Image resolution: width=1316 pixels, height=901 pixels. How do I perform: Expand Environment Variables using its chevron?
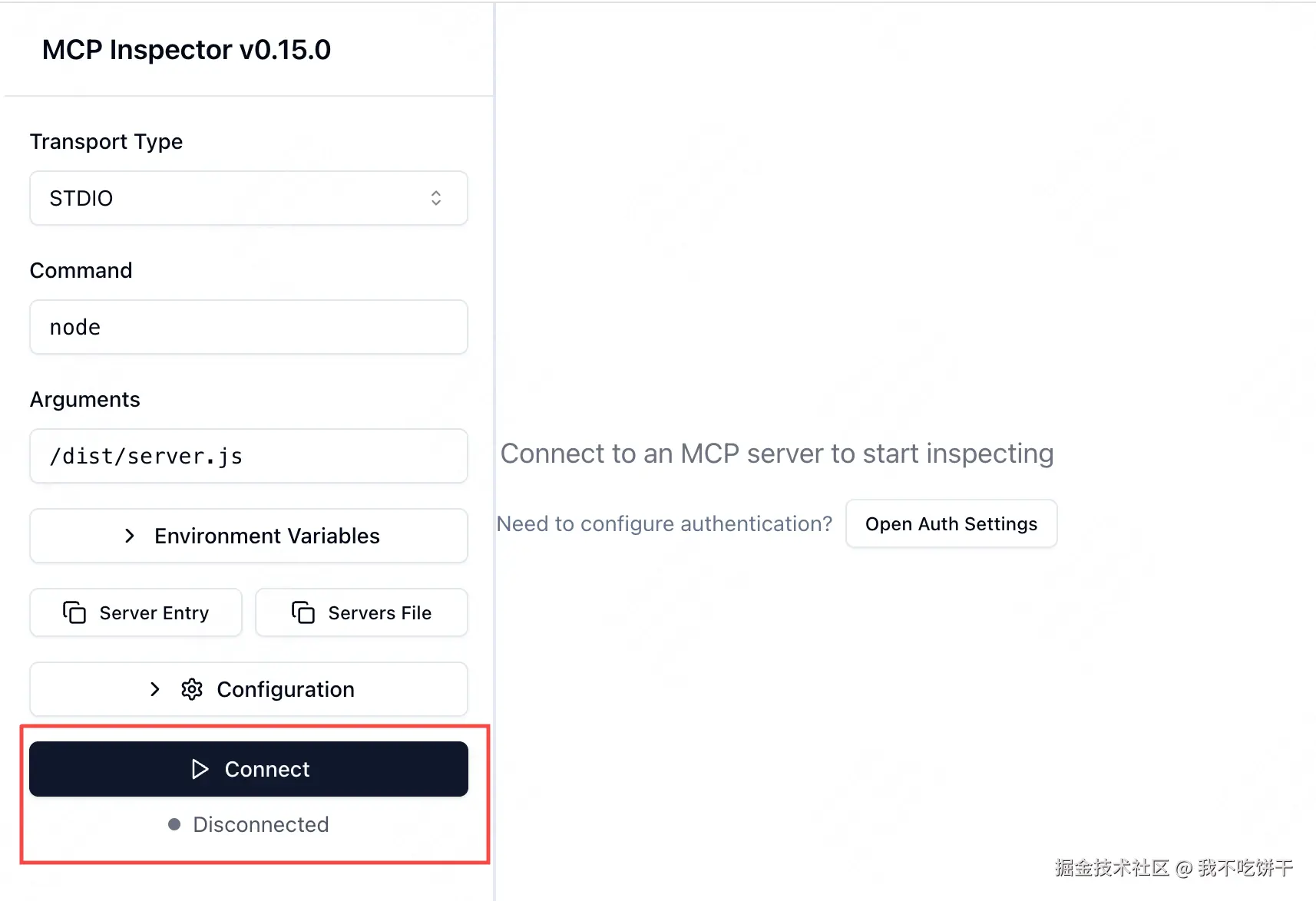point(130,536)
